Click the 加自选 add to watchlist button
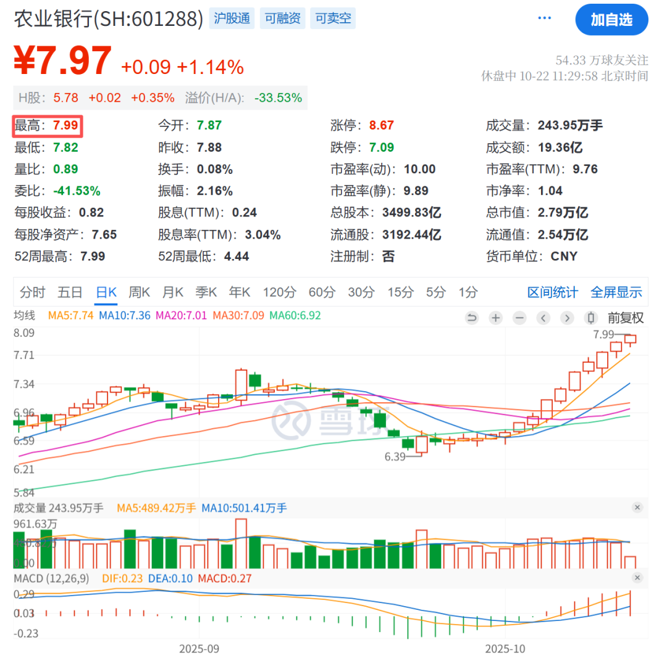667x658 pixels. tap(611, 18)
